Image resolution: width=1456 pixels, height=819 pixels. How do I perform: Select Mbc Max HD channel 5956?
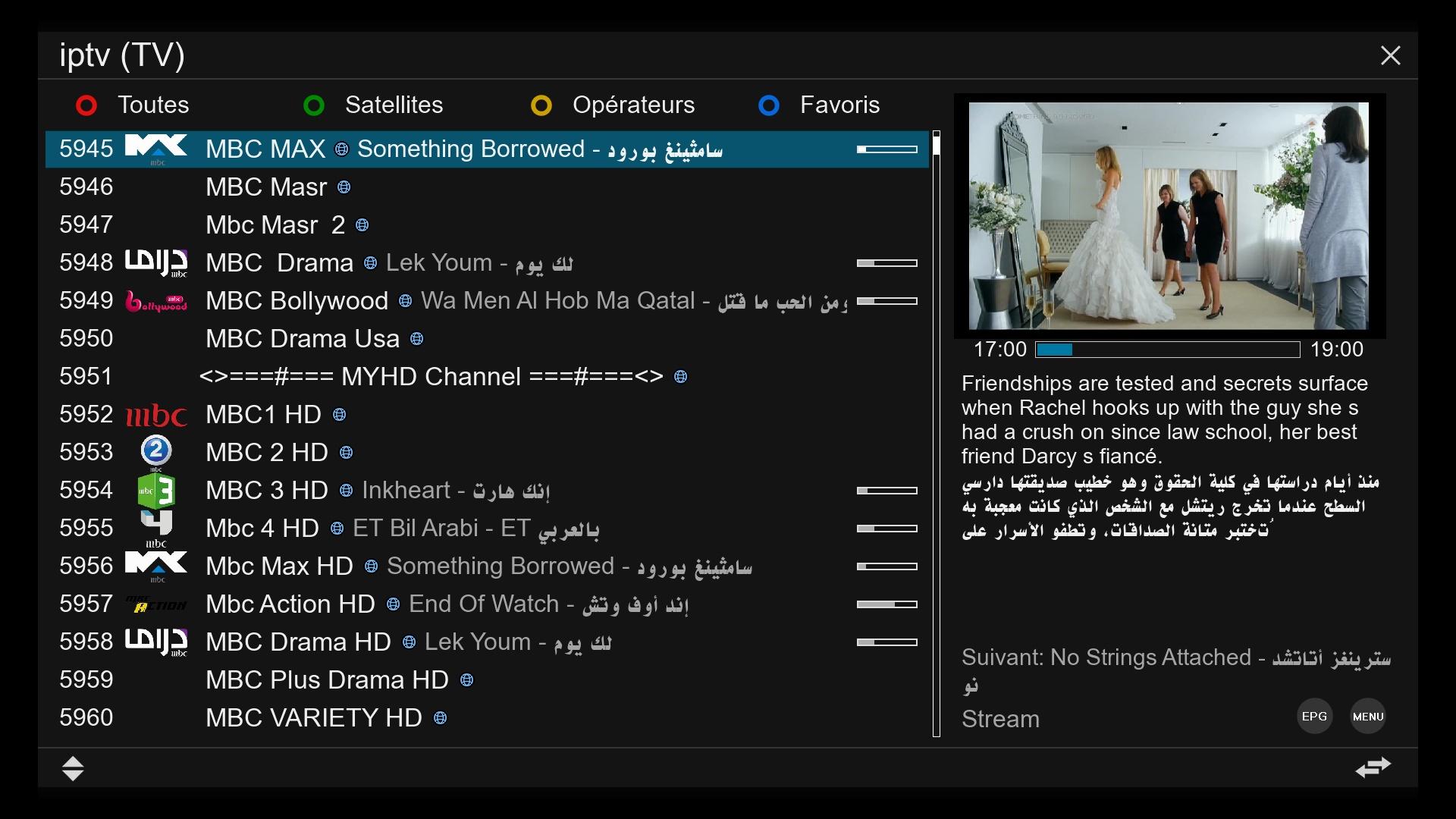pyautogui.click(x=487, y=566)
